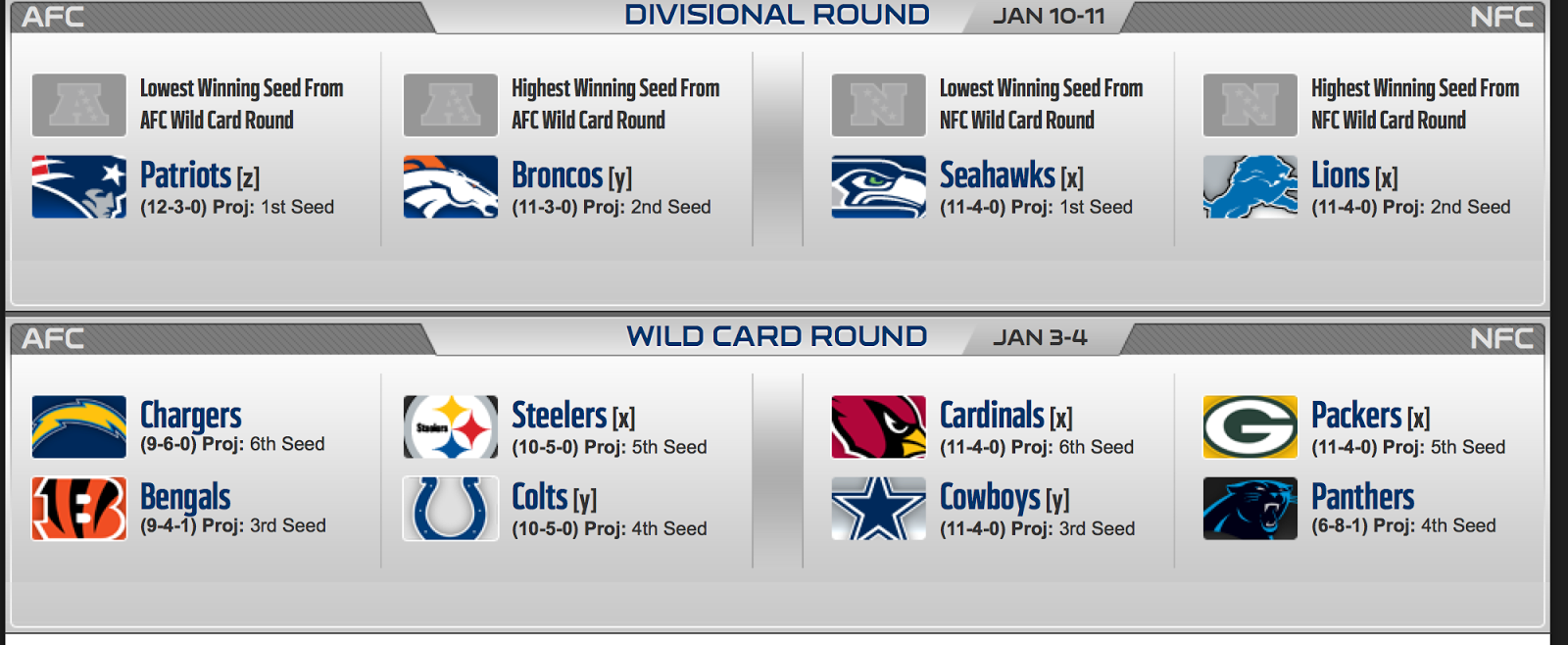Click the Lions team logo
Viewport: 1568px width, 645px height.
tap(1249, 186)
